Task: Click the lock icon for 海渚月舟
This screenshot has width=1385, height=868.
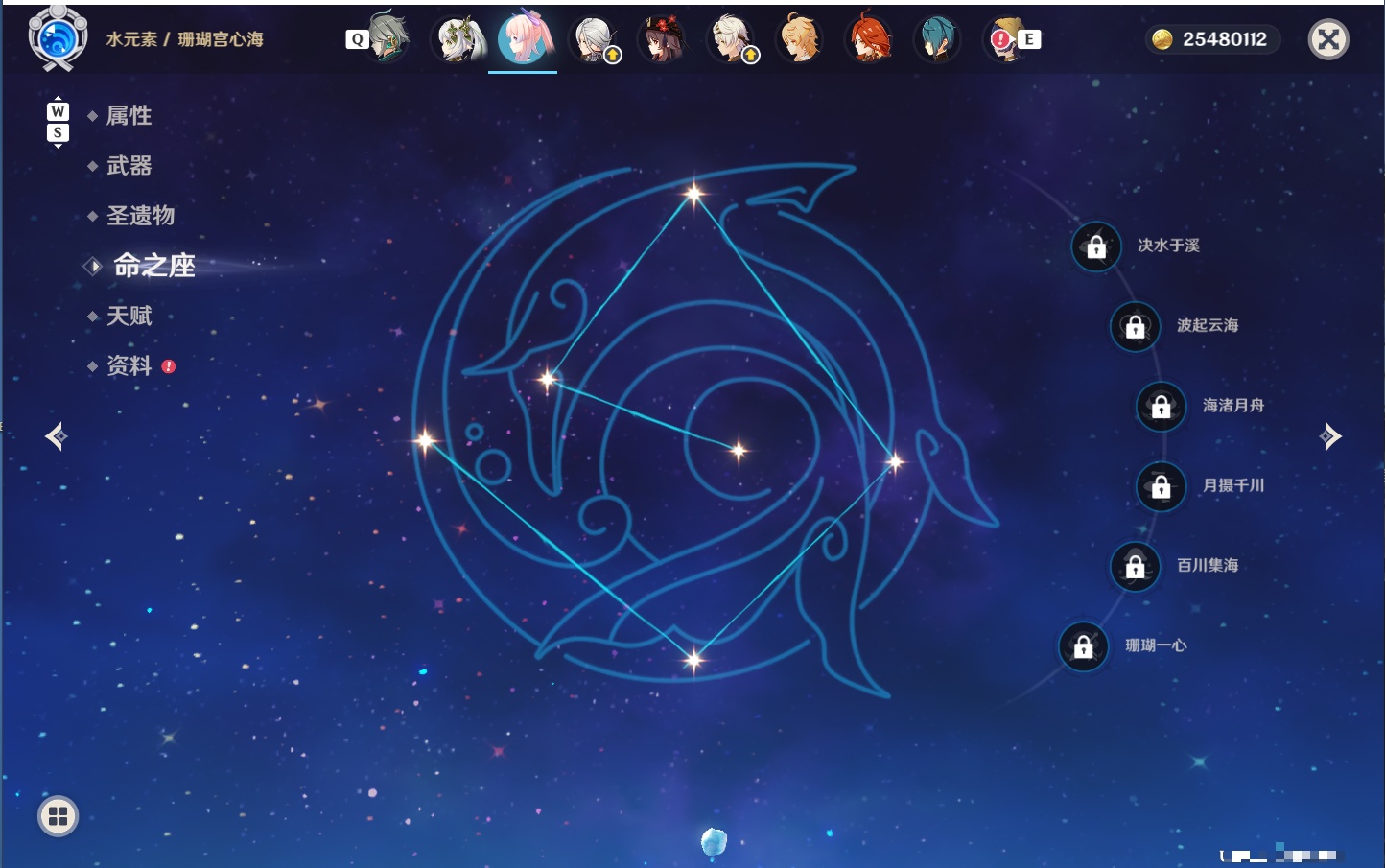Action: point(1162,406)
